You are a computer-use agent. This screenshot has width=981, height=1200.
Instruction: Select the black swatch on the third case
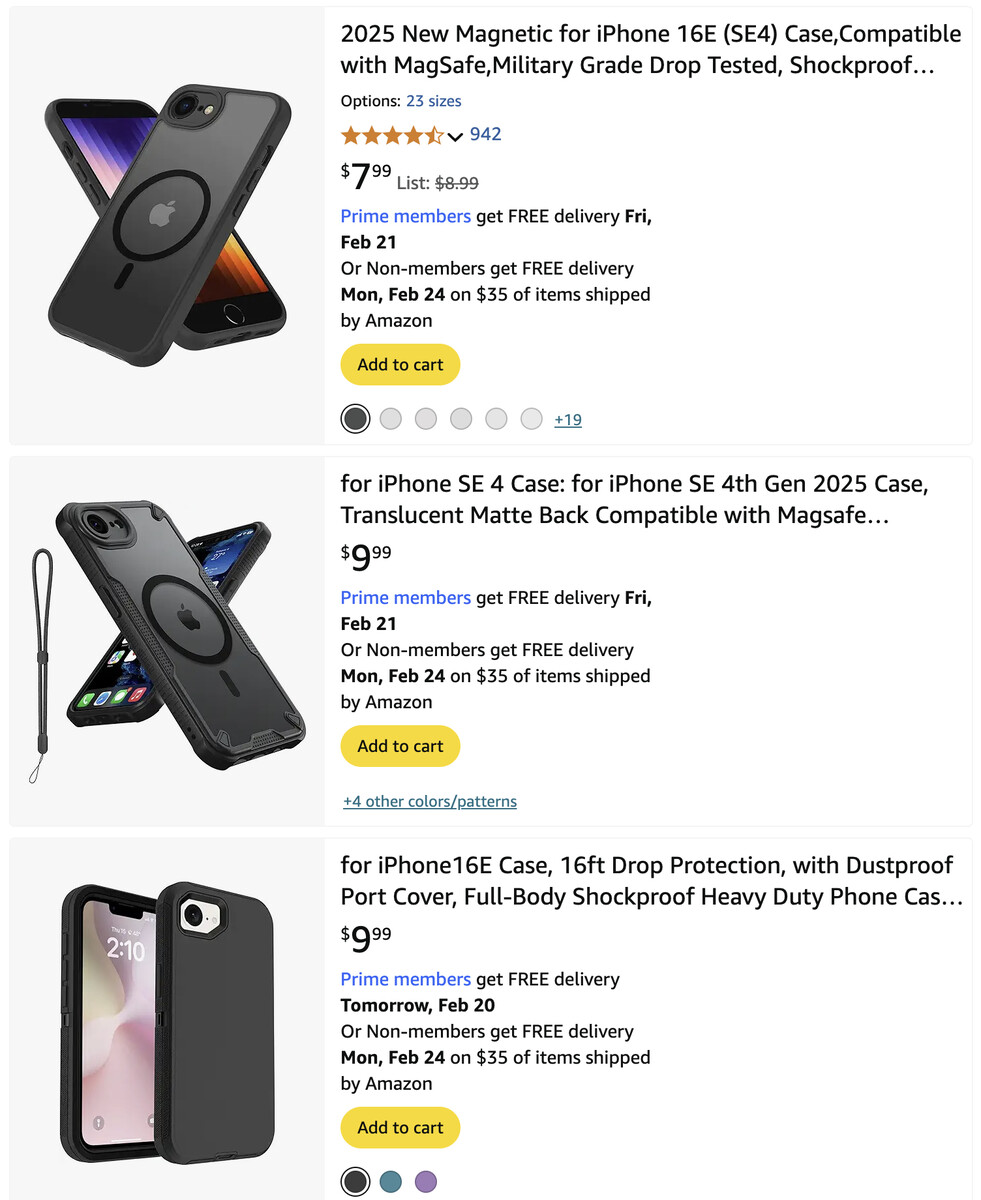pos(355,1181)
